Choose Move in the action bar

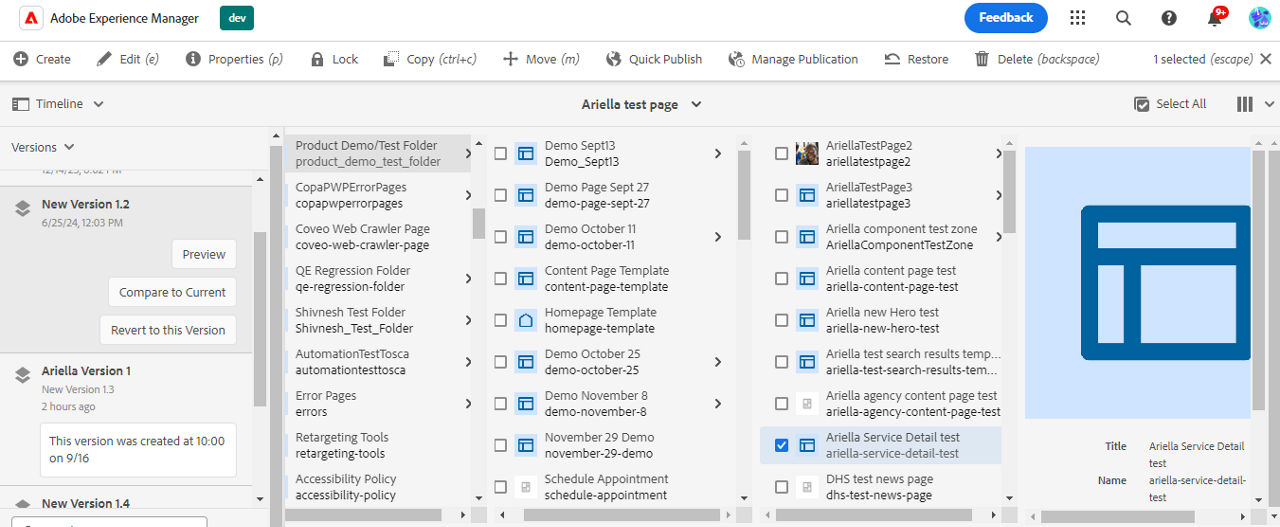541,59
